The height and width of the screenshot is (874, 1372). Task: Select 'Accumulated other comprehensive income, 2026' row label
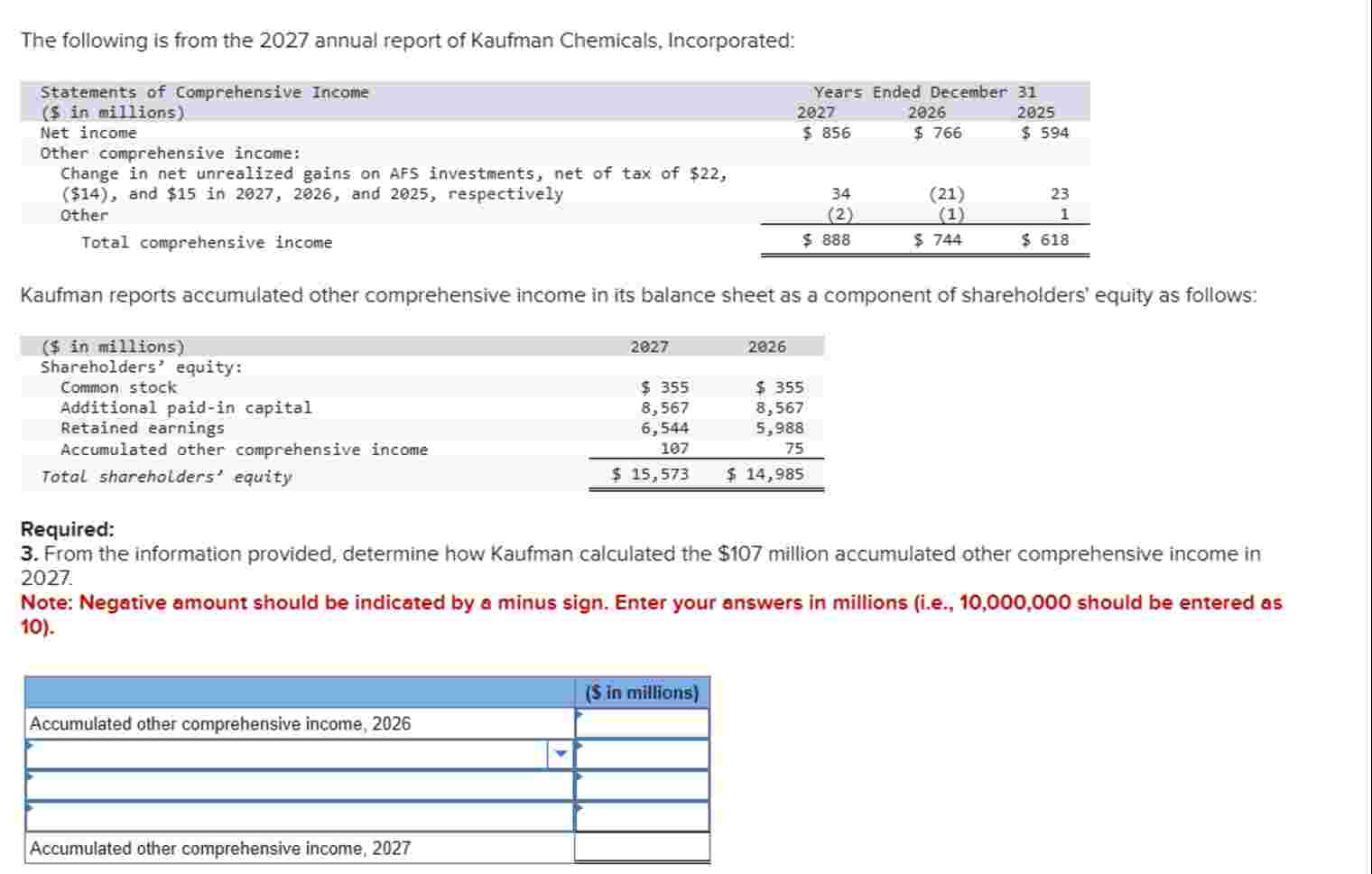220,724
